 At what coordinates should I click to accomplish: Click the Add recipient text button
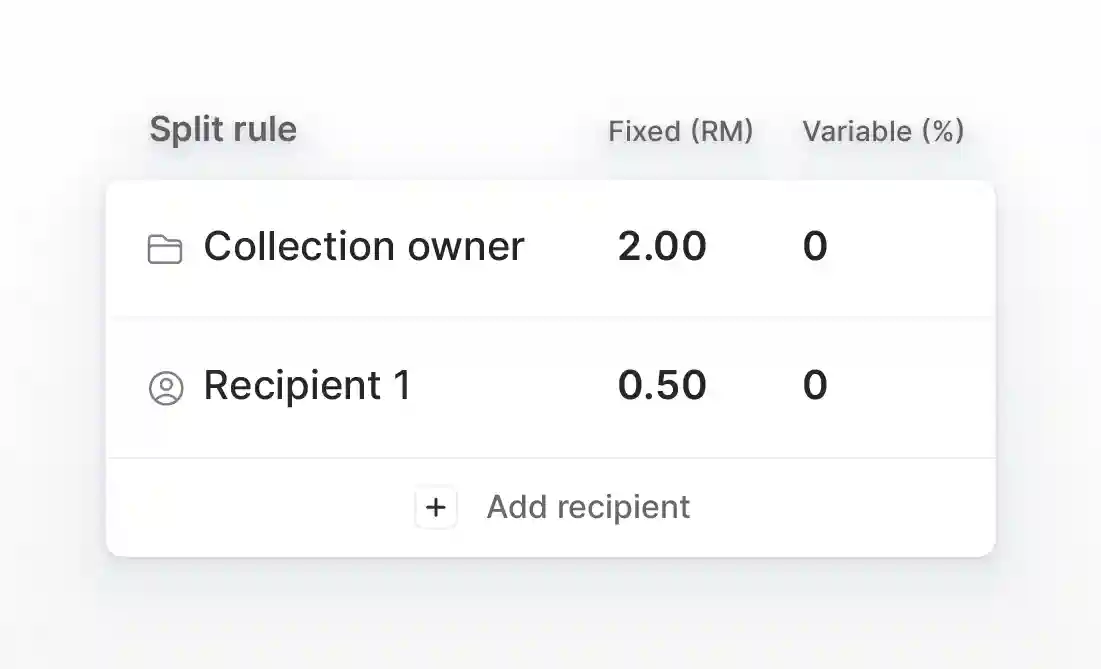coord(588,507)
